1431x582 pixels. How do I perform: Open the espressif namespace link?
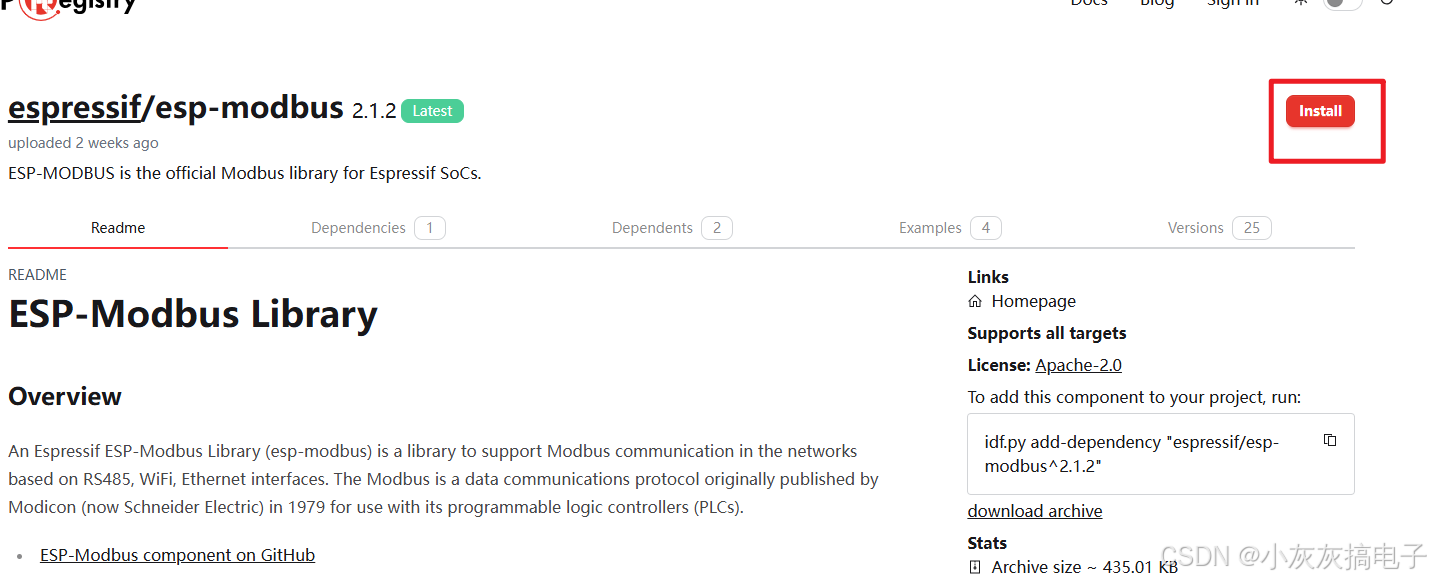click(74, 108)
